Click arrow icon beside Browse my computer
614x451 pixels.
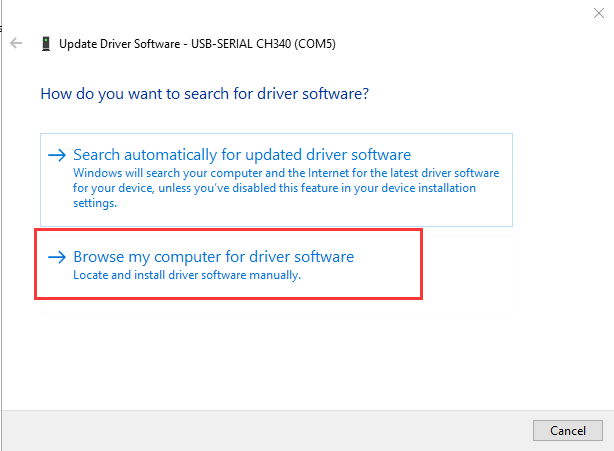57,257
